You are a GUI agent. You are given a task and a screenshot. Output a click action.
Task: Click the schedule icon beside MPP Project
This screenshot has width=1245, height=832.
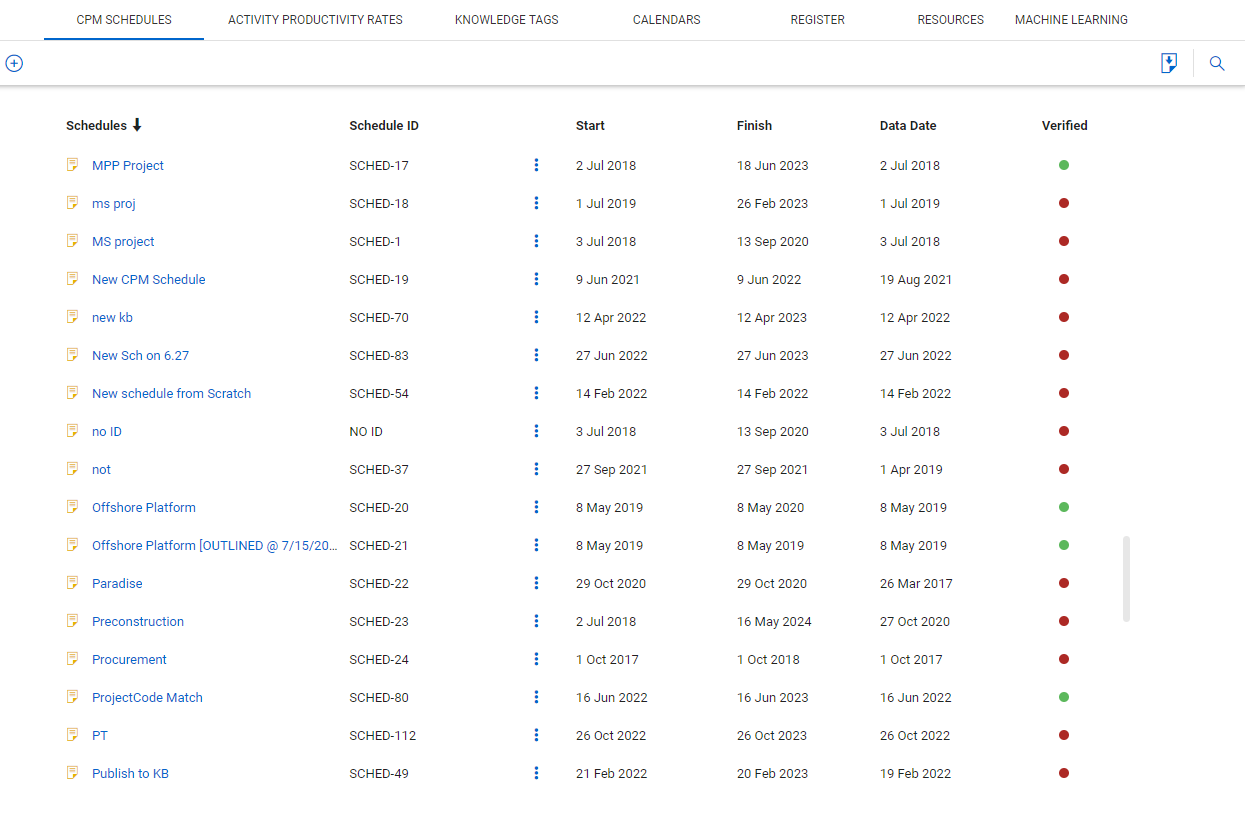tap(72, 165)
